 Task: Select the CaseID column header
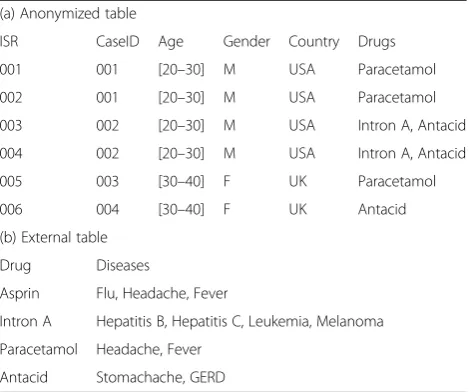pos(118,42)
